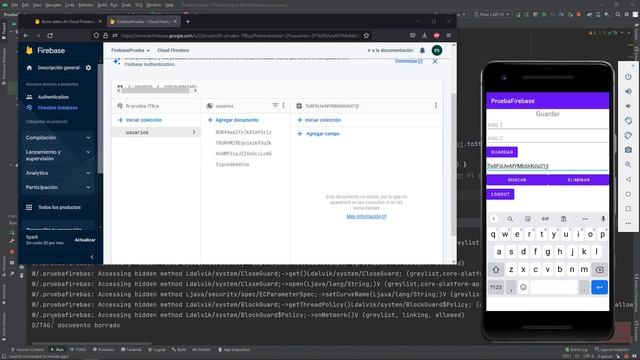The height and width of the screenshot is (360, 640).
Task: Tap BUSCAR button in emulator app
Action: pyautogui.click(x=517, y=180)
